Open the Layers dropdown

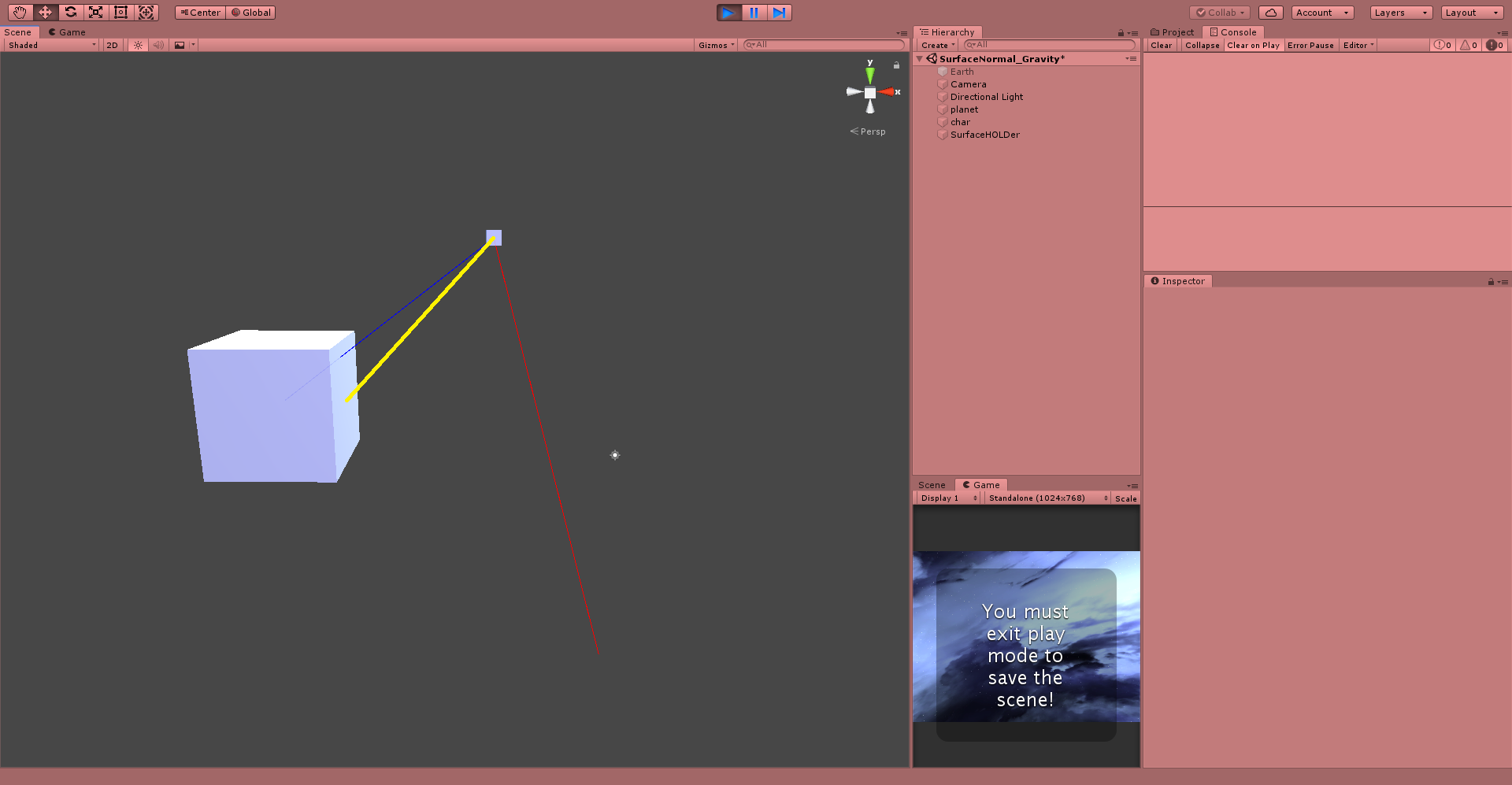tap(1401, 13)
